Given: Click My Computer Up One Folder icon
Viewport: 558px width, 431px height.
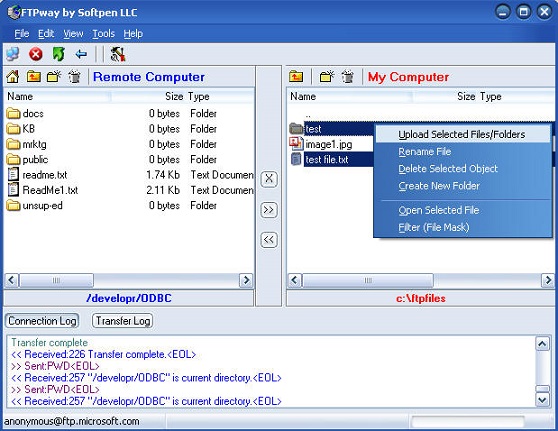Looking at the screenshot, I should (296, 77).
